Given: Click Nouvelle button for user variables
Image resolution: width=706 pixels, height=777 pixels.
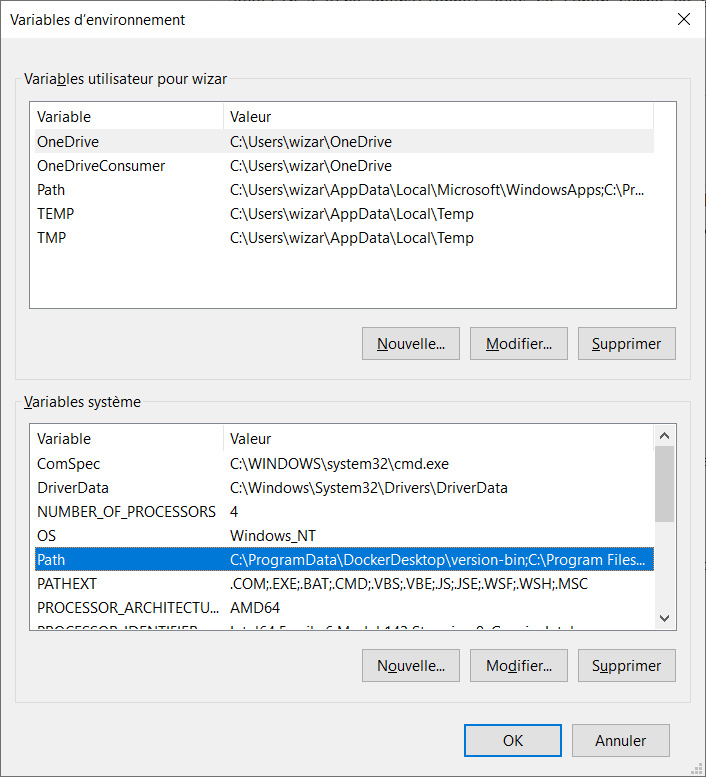Looking at the screenshot, I should coord(411,343).
